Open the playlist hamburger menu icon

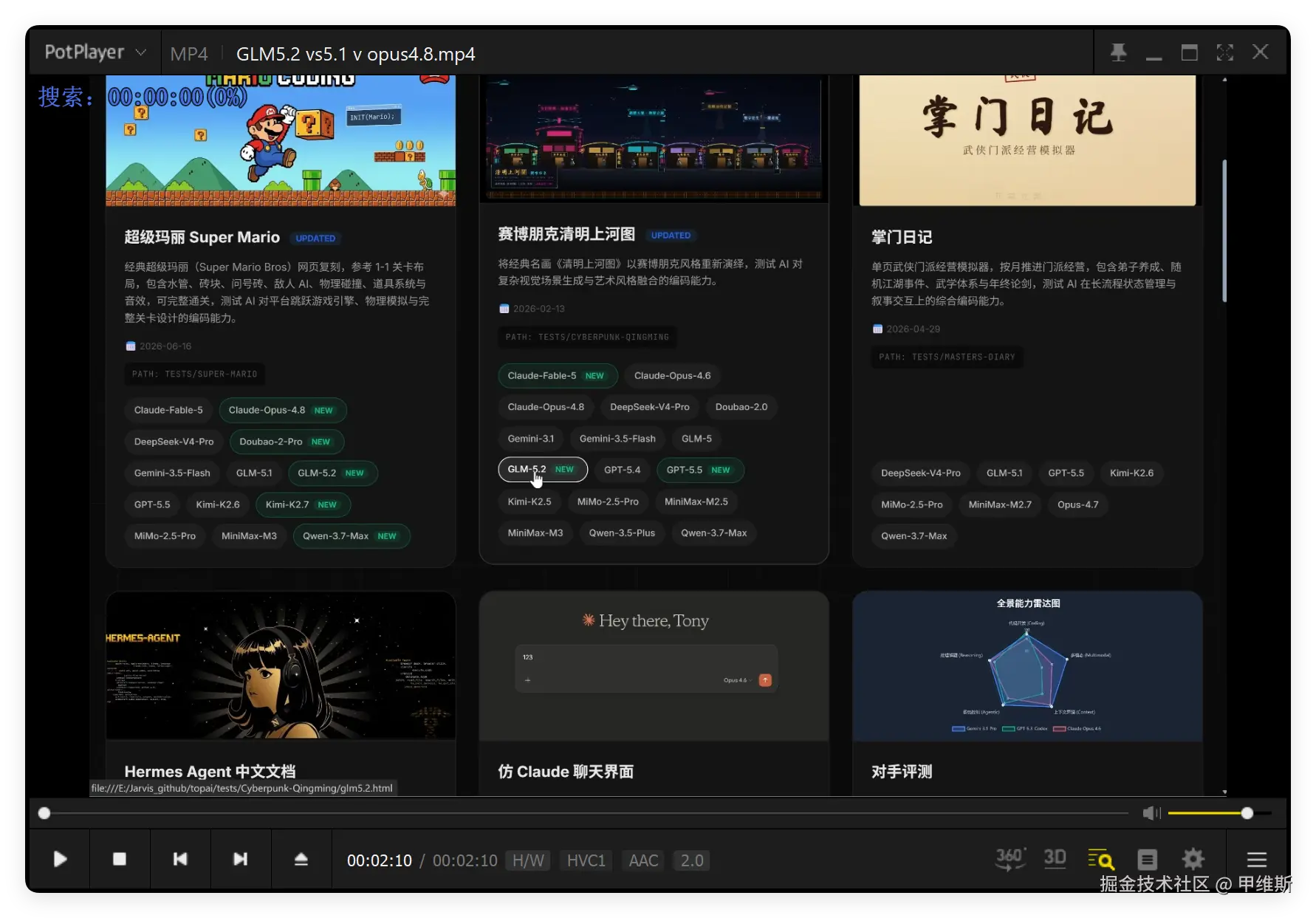(x=1257, y=859)
